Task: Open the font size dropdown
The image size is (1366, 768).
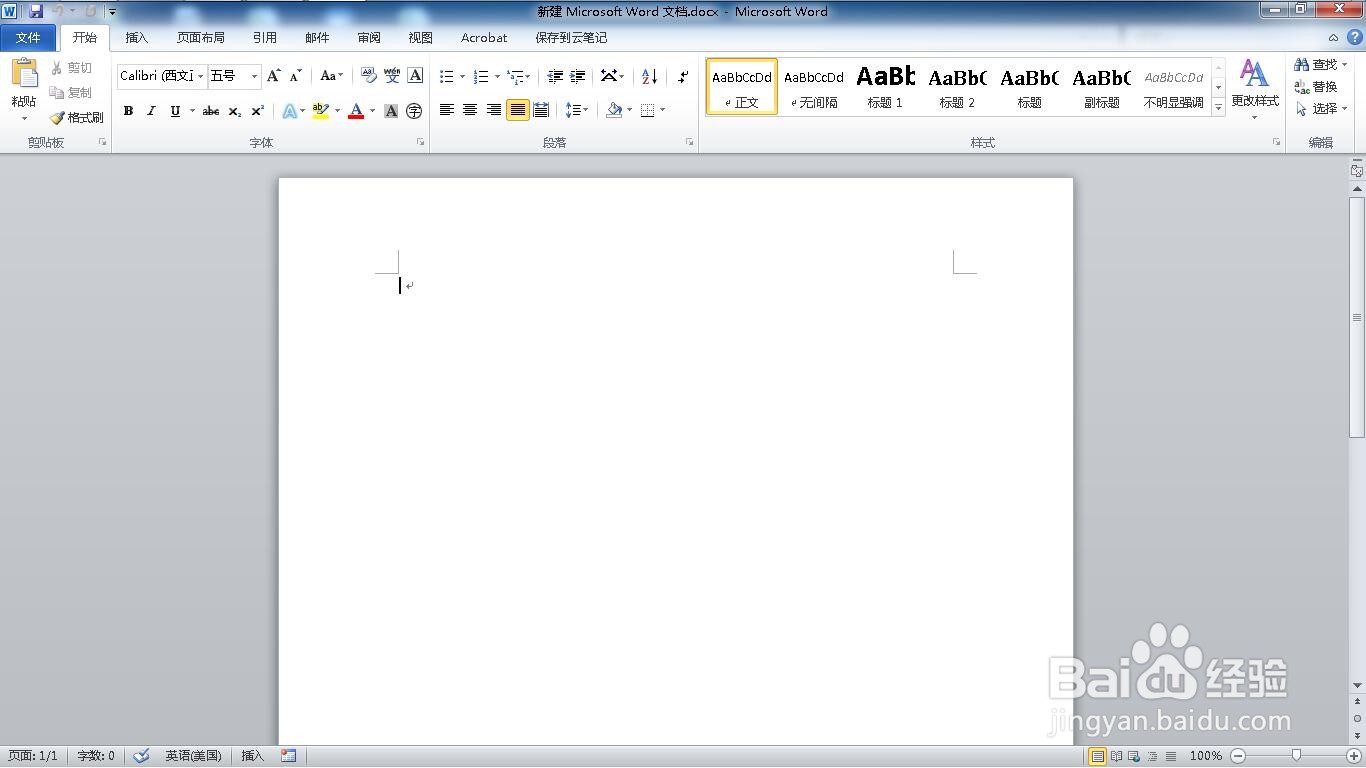Action: 255,76
